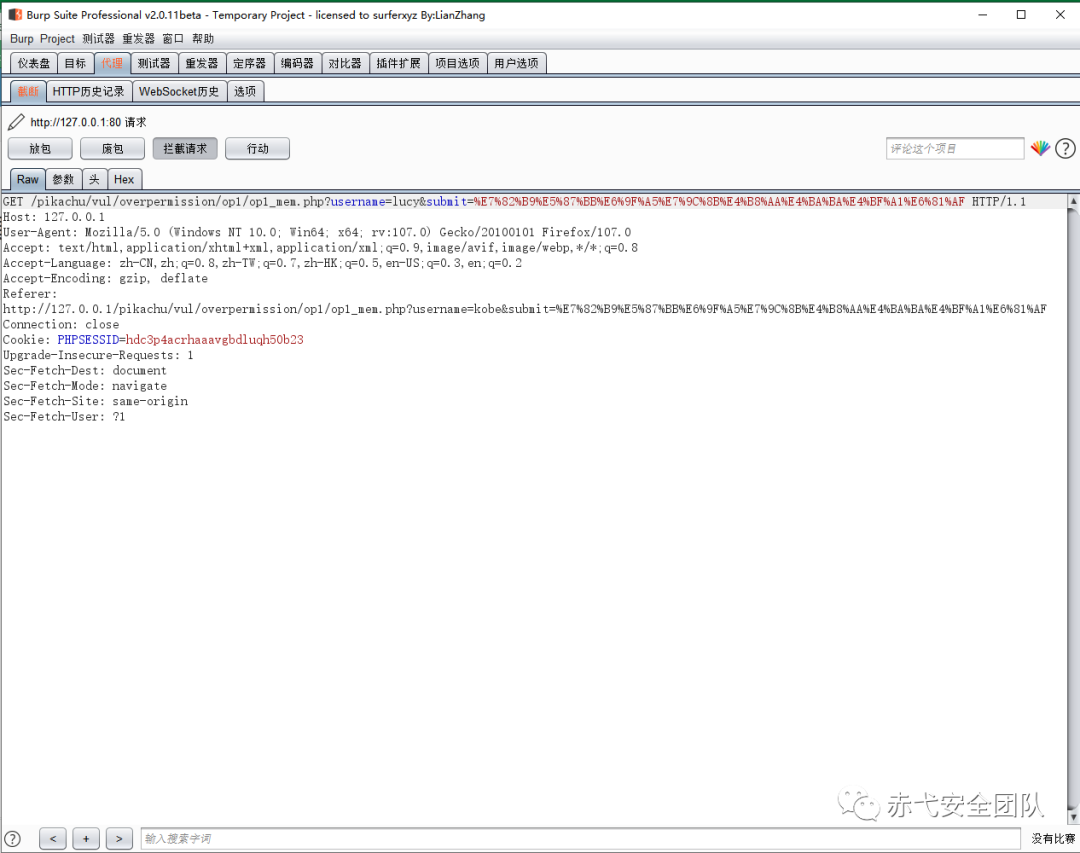Go to next search match with > button
The image size is (1080, 853).
point(119,839)
